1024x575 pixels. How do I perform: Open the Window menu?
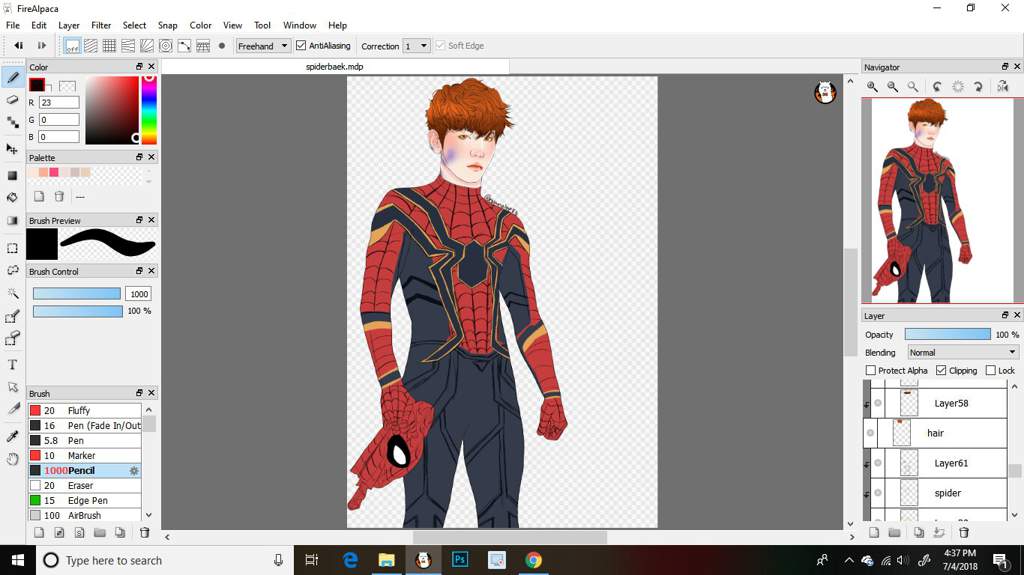[x=300, y=25]
